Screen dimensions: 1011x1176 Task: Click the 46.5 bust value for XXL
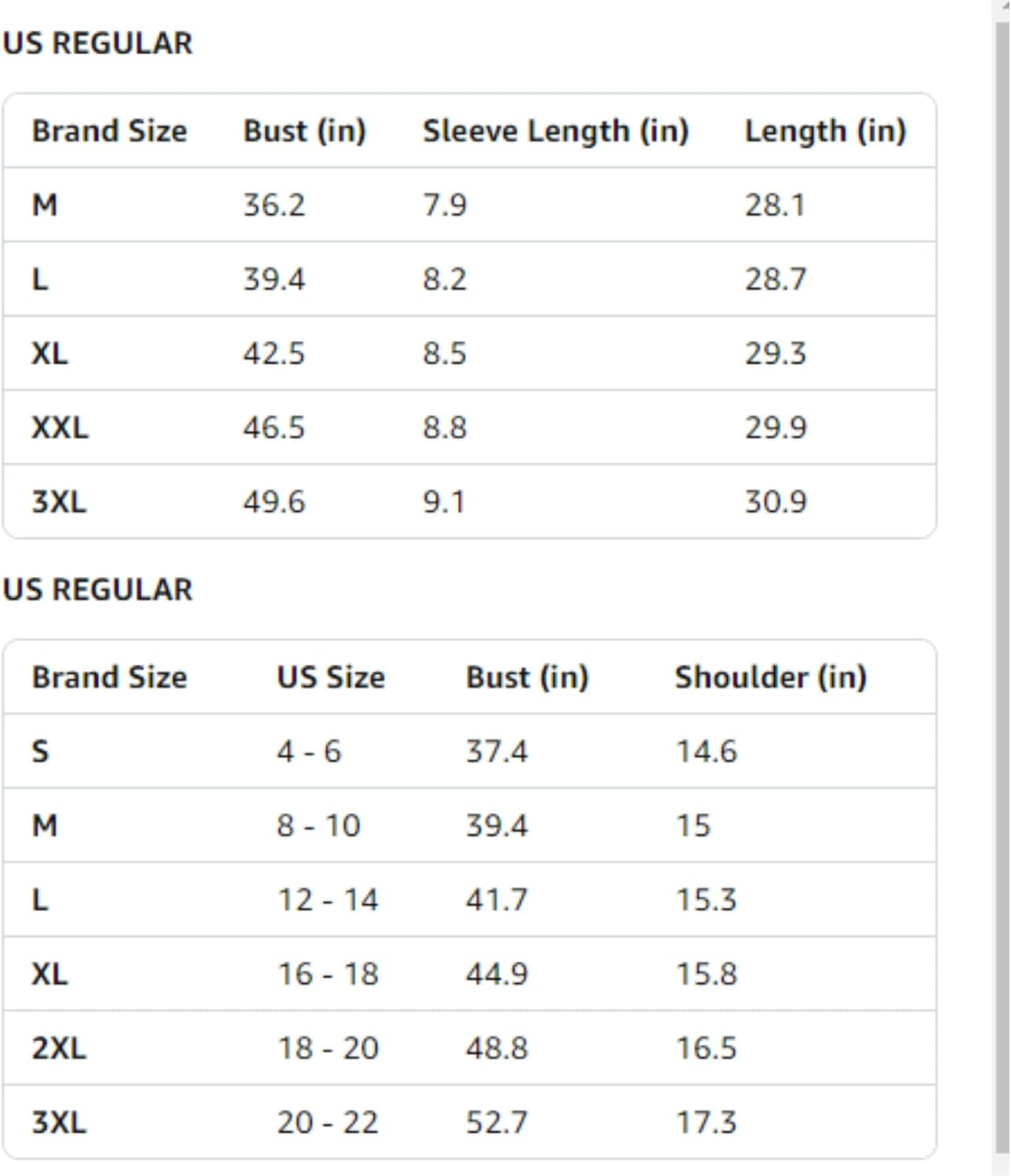click(x=274, y=428)
